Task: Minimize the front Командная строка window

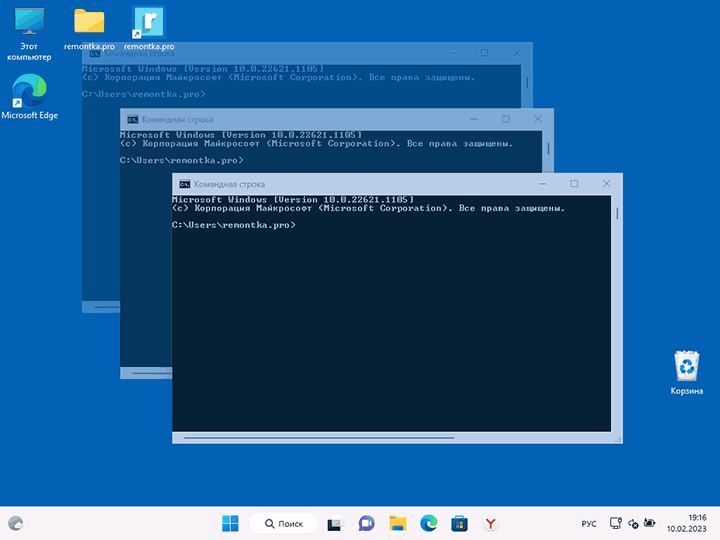Action: tap(543, 184)
